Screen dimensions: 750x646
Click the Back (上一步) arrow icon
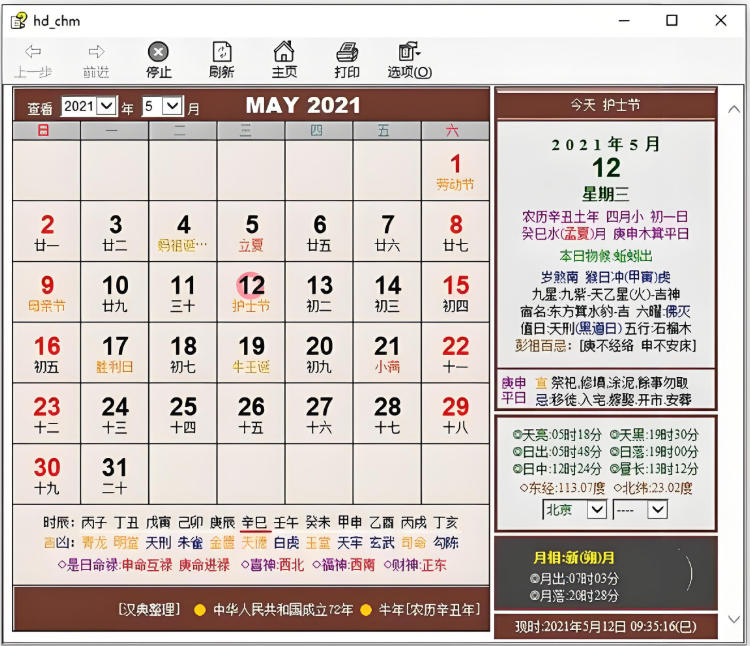pos(33,52)
